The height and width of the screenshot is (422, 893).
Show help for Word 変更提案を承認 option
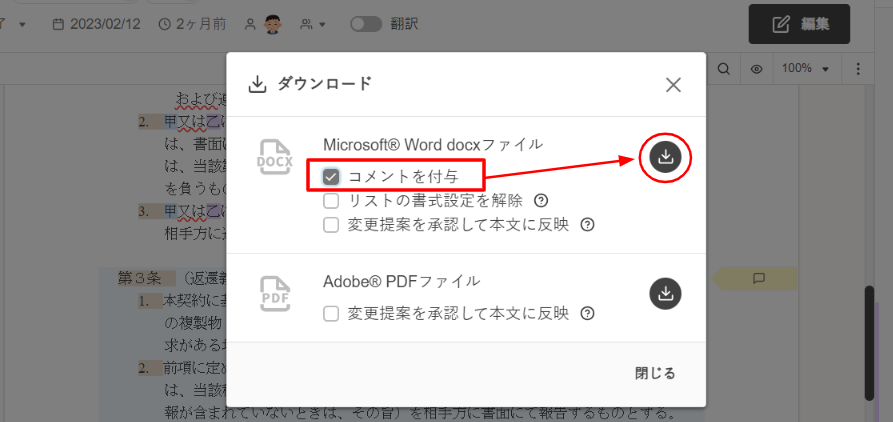click(587, 225)
